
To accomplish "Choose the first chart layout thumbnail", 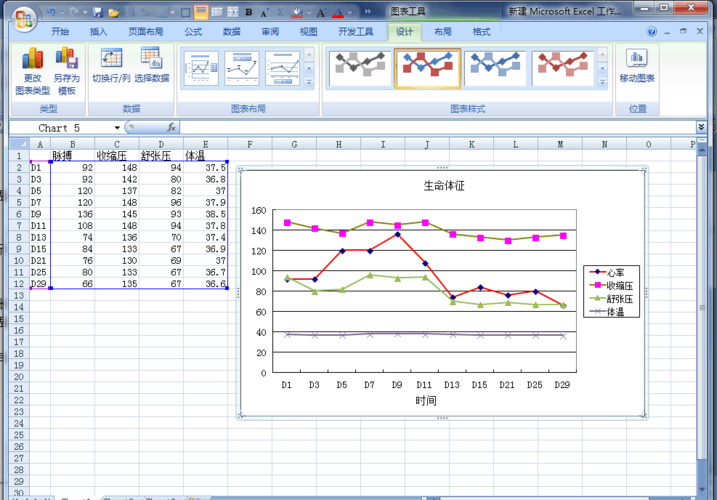I will click(201, 68).
